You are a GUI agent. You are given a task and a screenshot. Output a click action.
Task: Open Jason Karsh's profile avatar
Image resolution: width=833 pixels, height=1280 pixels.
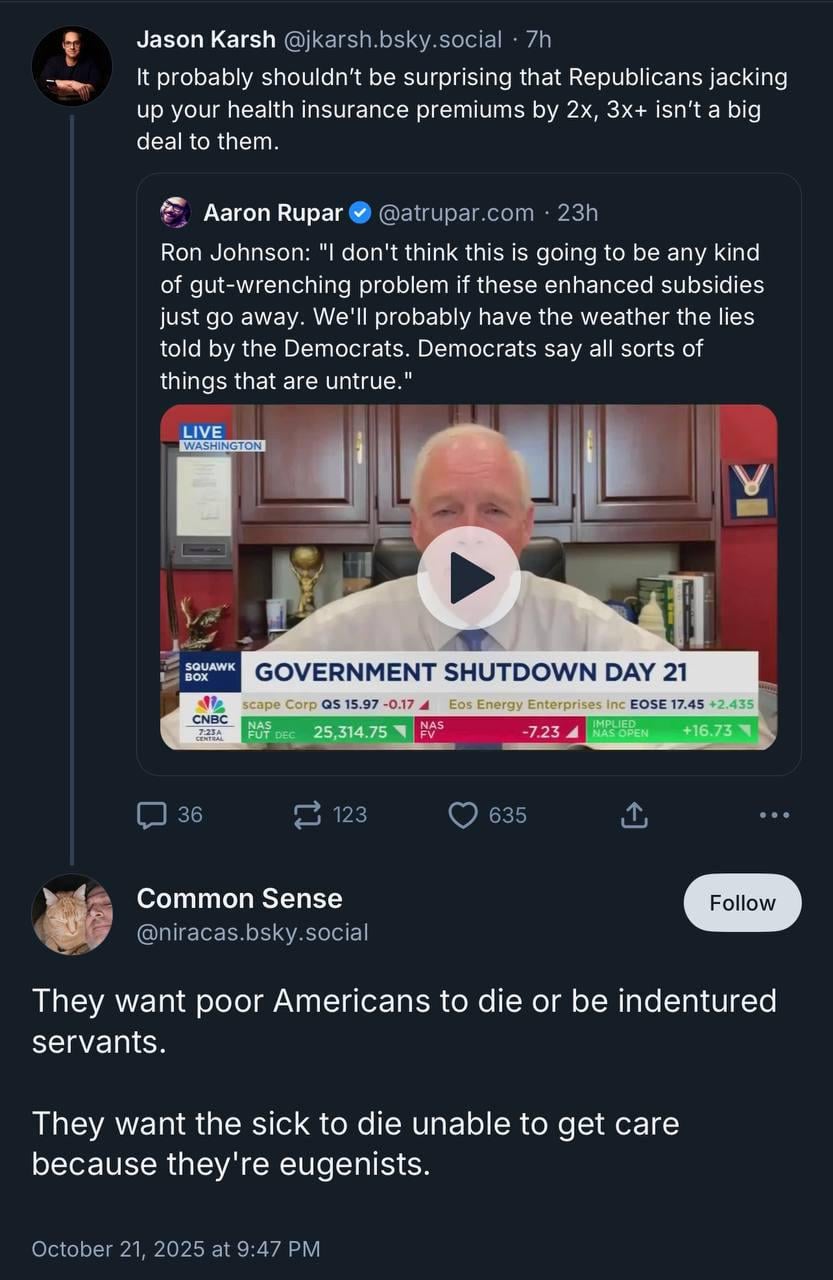(x=72, y=66)
